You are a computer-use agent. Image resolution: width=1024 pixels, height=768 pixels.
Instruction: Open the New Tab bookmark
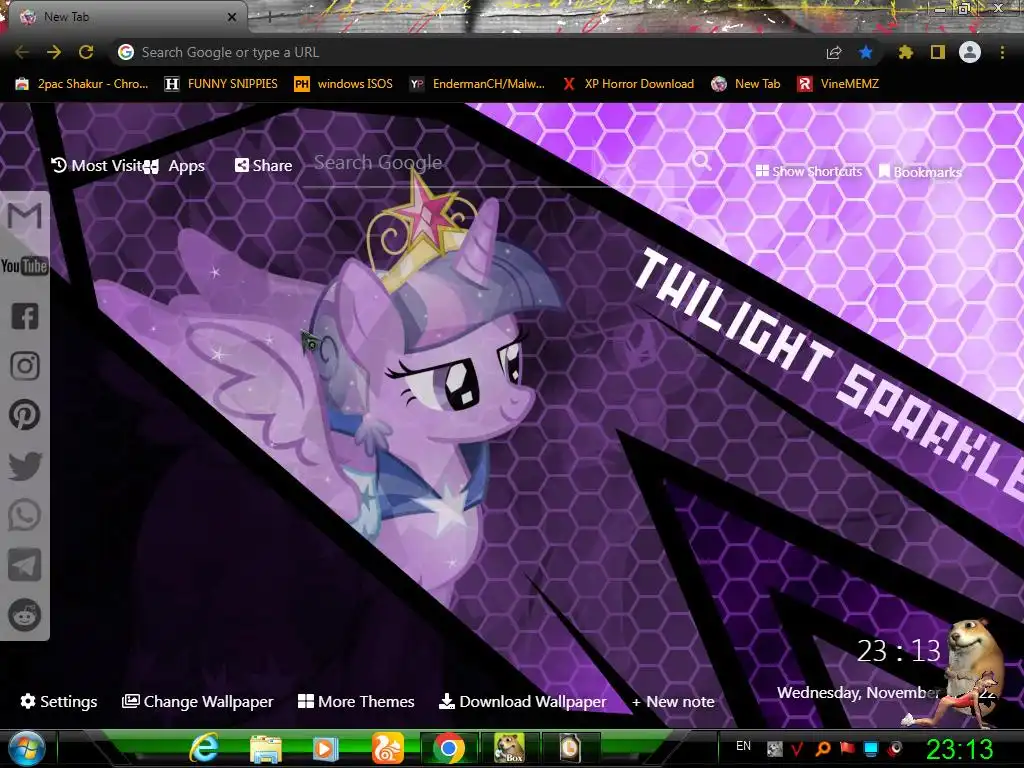point(746,84)
